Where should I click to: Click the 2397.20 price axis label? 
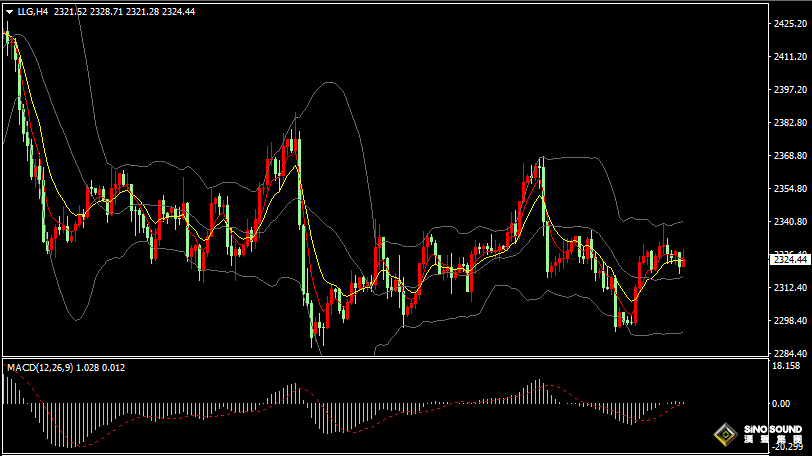[789, 90]
